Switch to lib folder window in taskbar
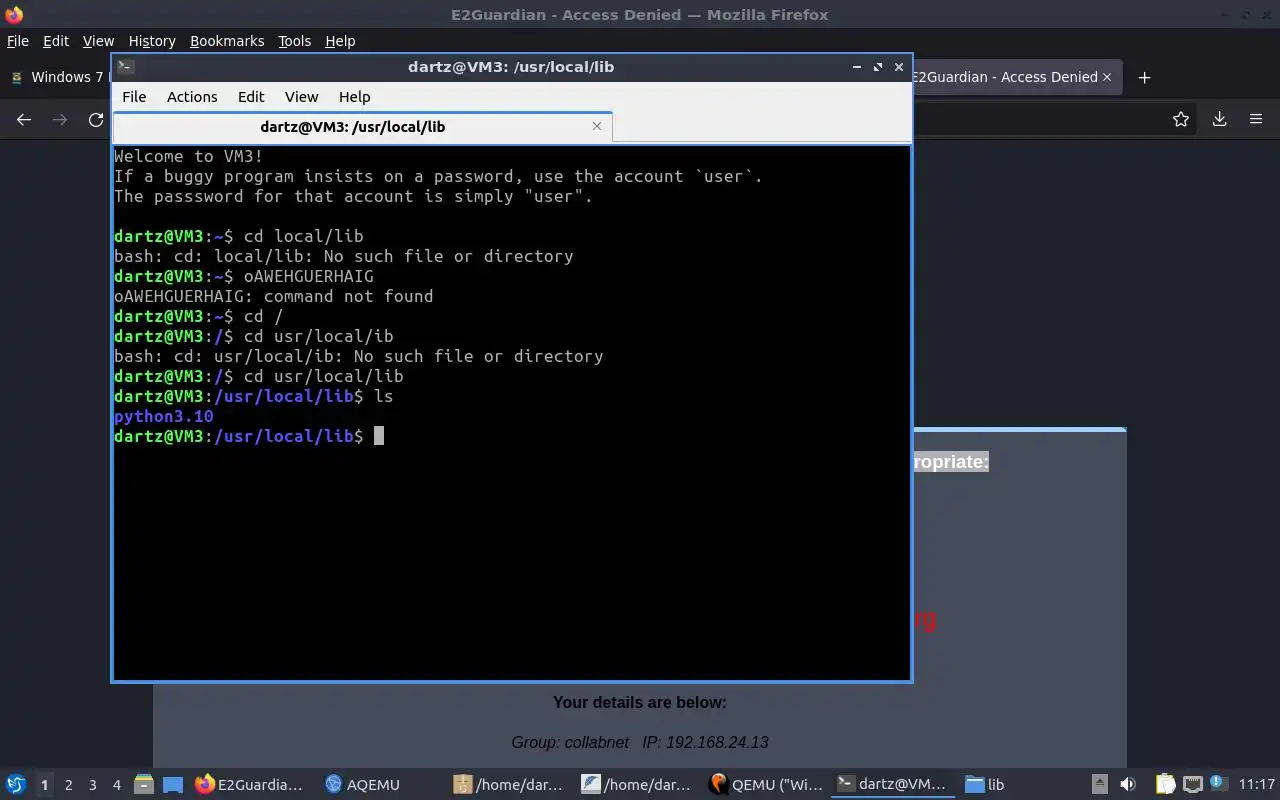1280x800 pixels. (985, 785)
